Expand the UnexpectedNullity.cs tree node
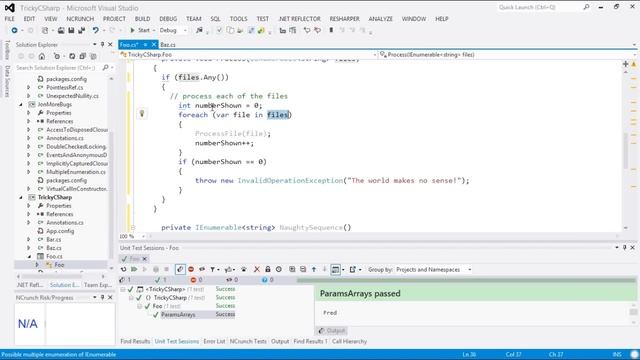This screenshot has width=640, height=360. [29, 96]
